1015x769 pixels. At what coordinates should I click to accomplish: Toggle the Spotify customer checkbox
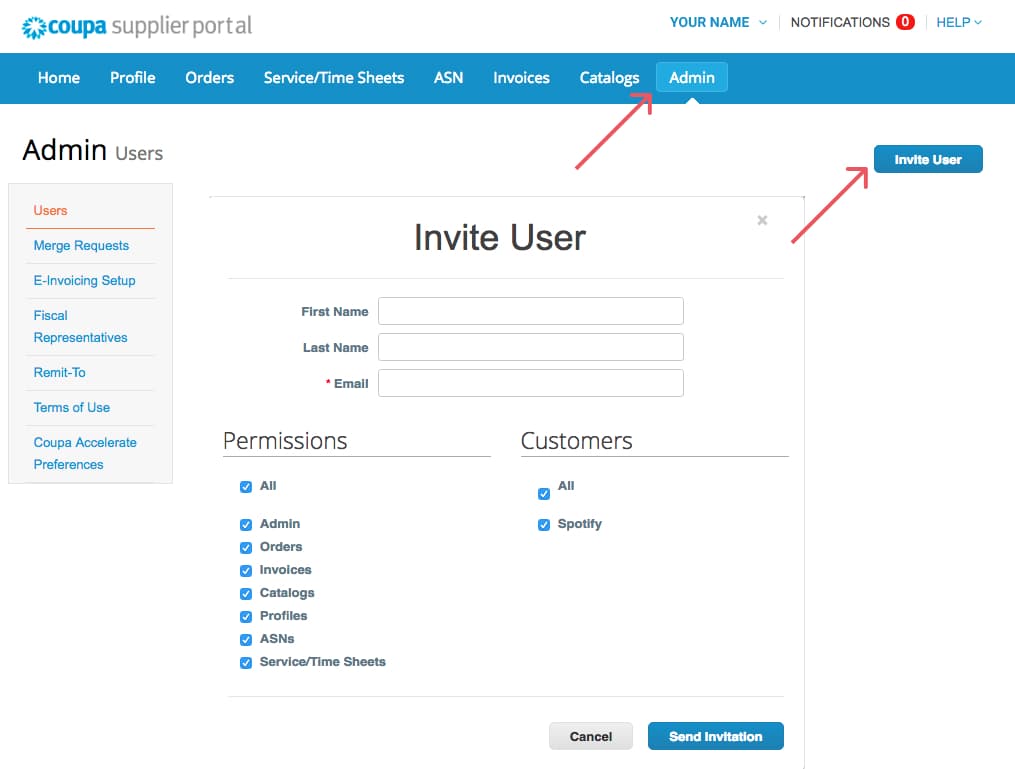544,525
